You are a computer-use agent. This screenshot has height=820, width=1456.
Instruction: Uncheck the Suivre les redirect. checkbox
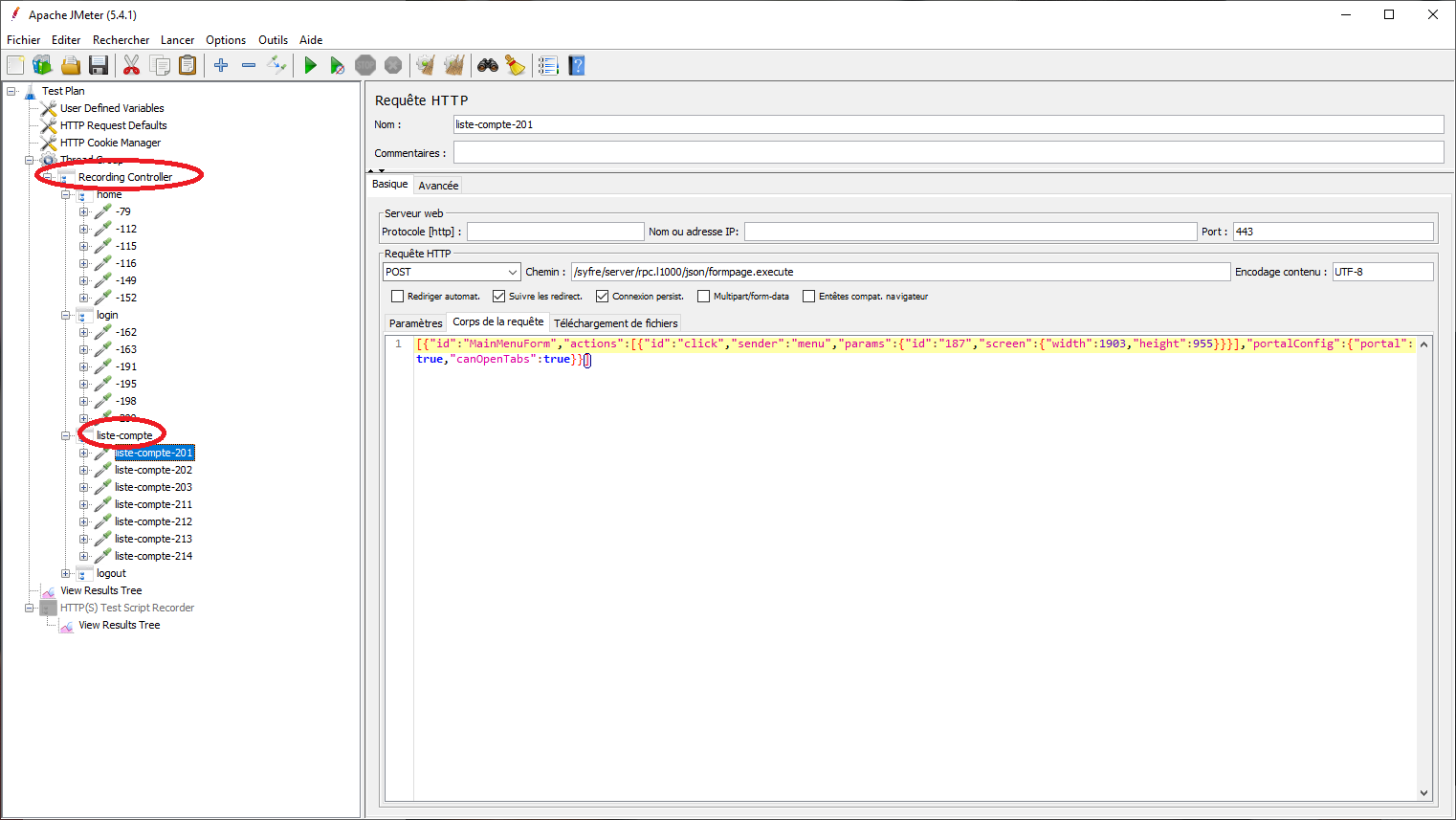coord(498,297)
